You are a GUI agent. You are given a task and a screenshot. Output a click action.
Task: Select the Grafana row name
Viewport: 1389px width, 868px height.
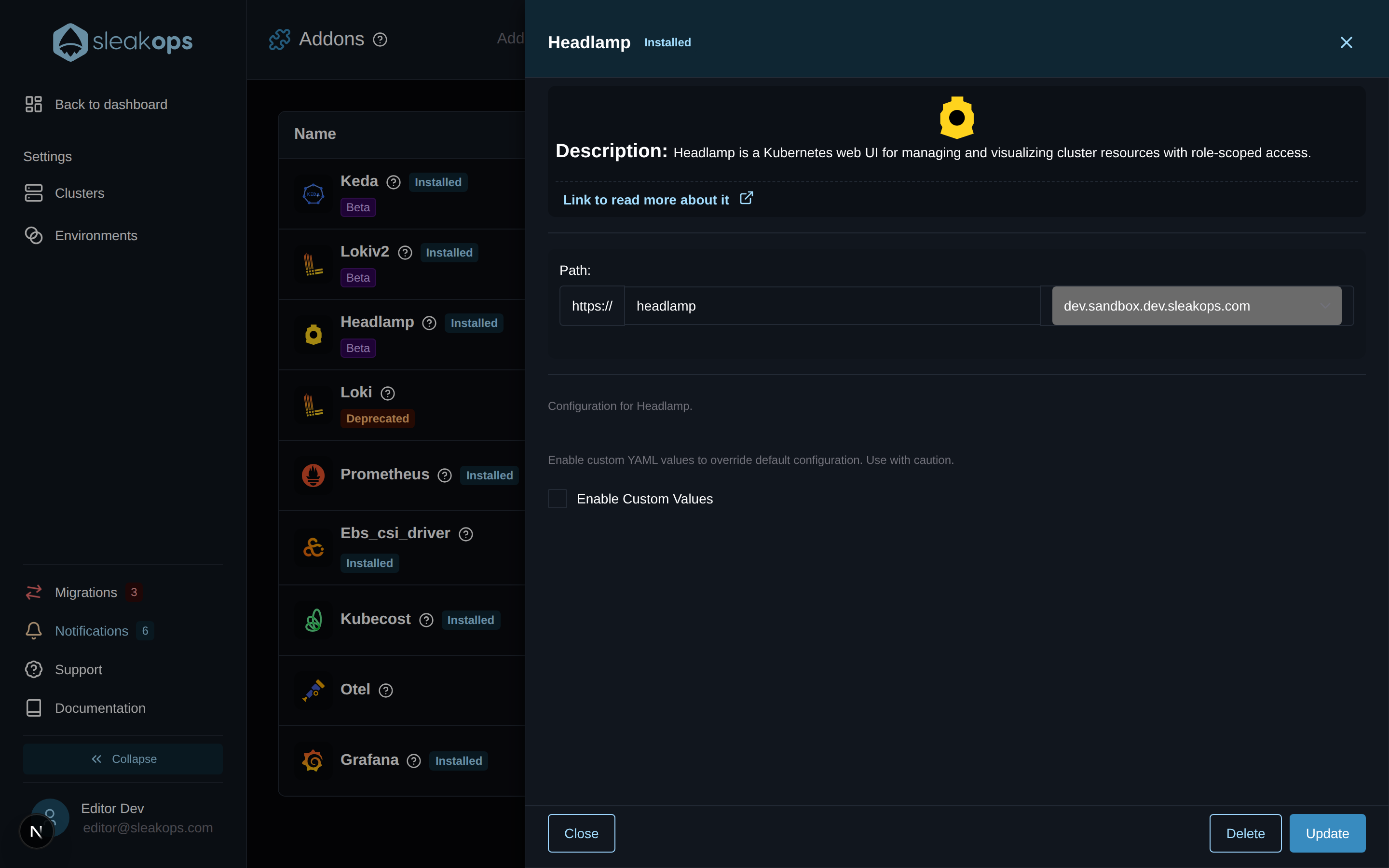click(x=369, y=760)
